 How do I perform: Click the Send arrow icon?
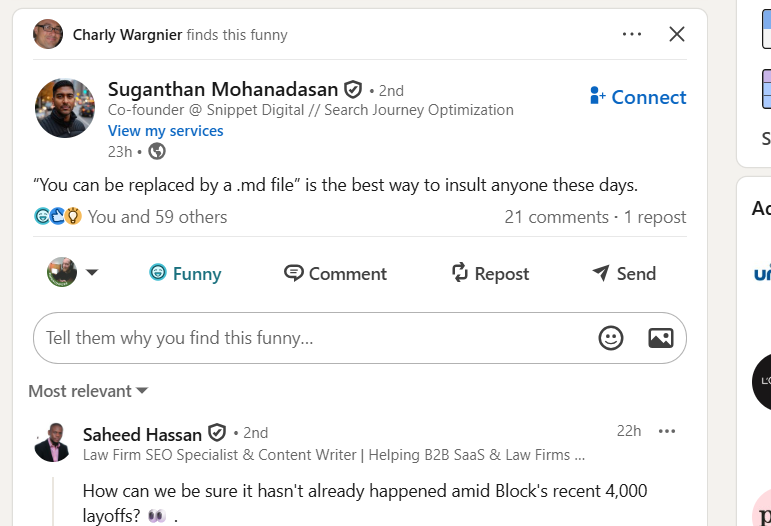coord(601,273)
